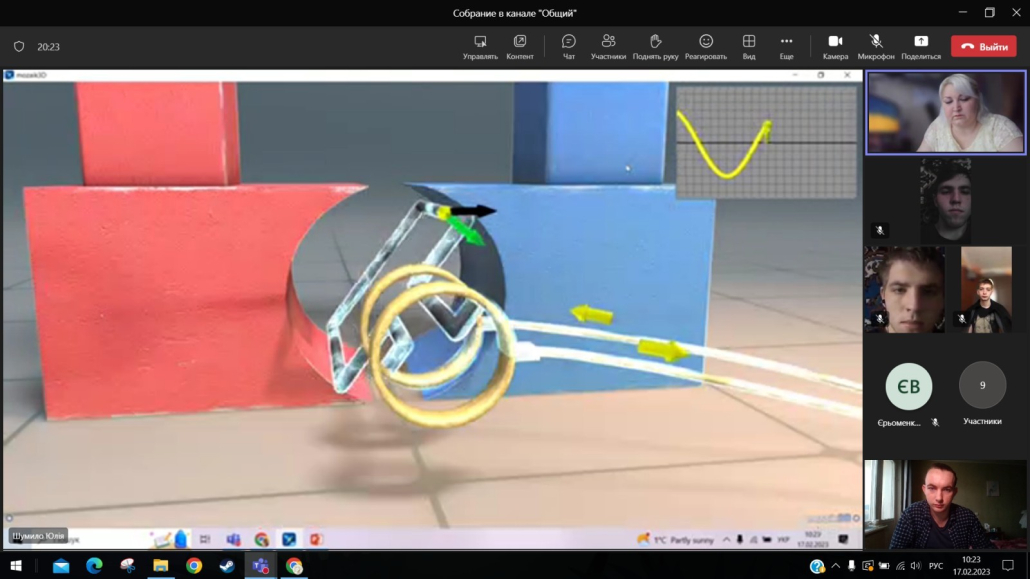This screenshot has height=579, width=1030.
Task: Open the Контент pop-out icon
Action: click(x=520, y=46)
